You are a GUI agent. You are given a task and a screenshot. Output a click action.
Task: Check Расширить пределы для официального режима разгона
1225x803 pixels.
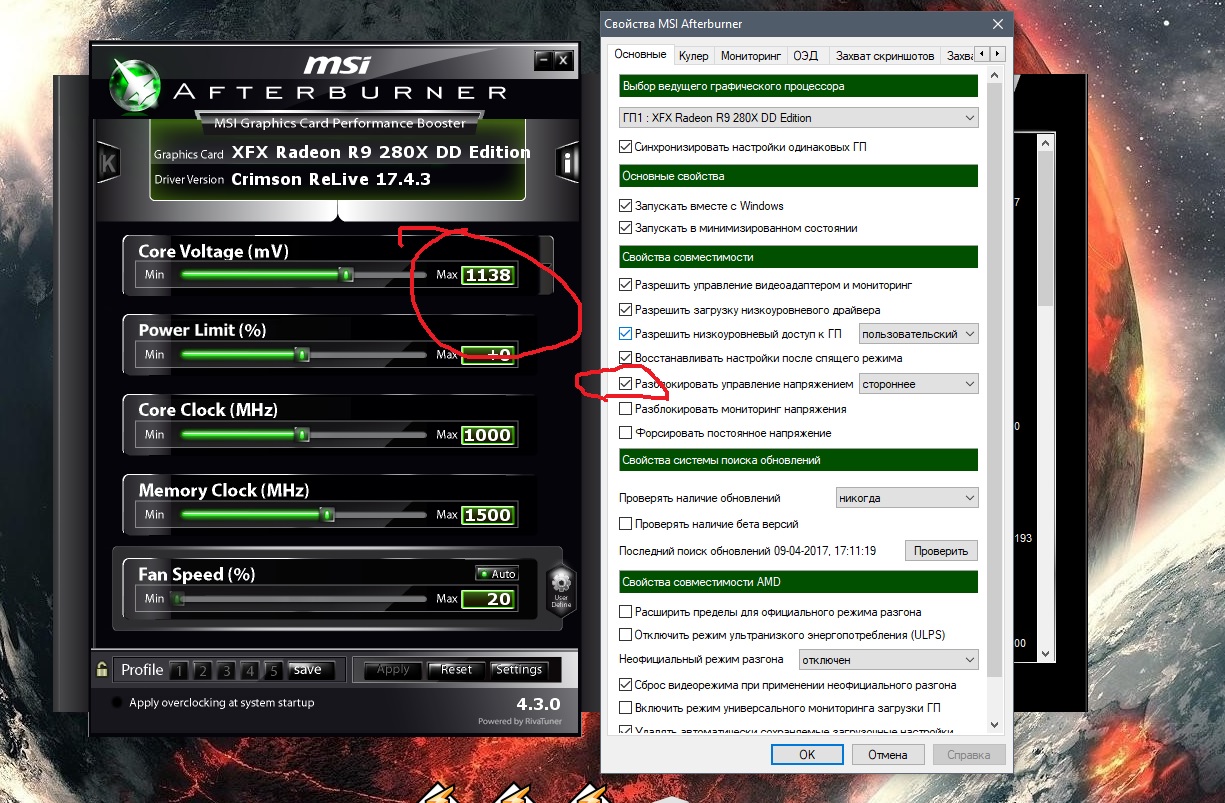[626, 612]
